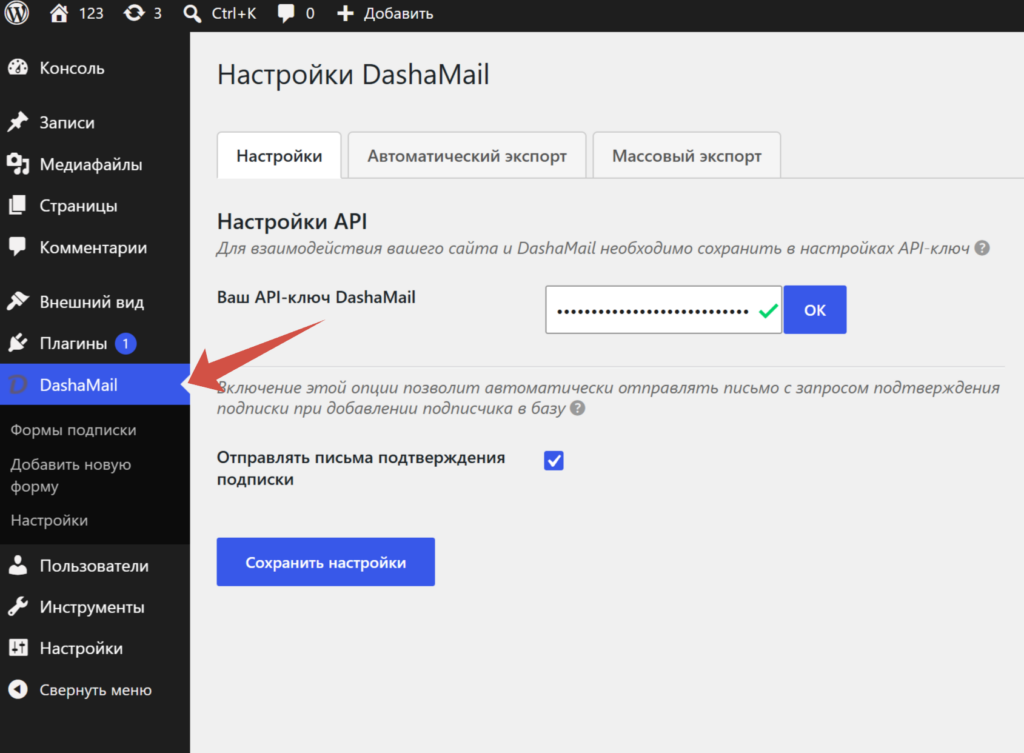The height and width of the screenshot is (753, 1024).
Task: Click the Внешний вид brush icon
Action: tap(18, 301)
